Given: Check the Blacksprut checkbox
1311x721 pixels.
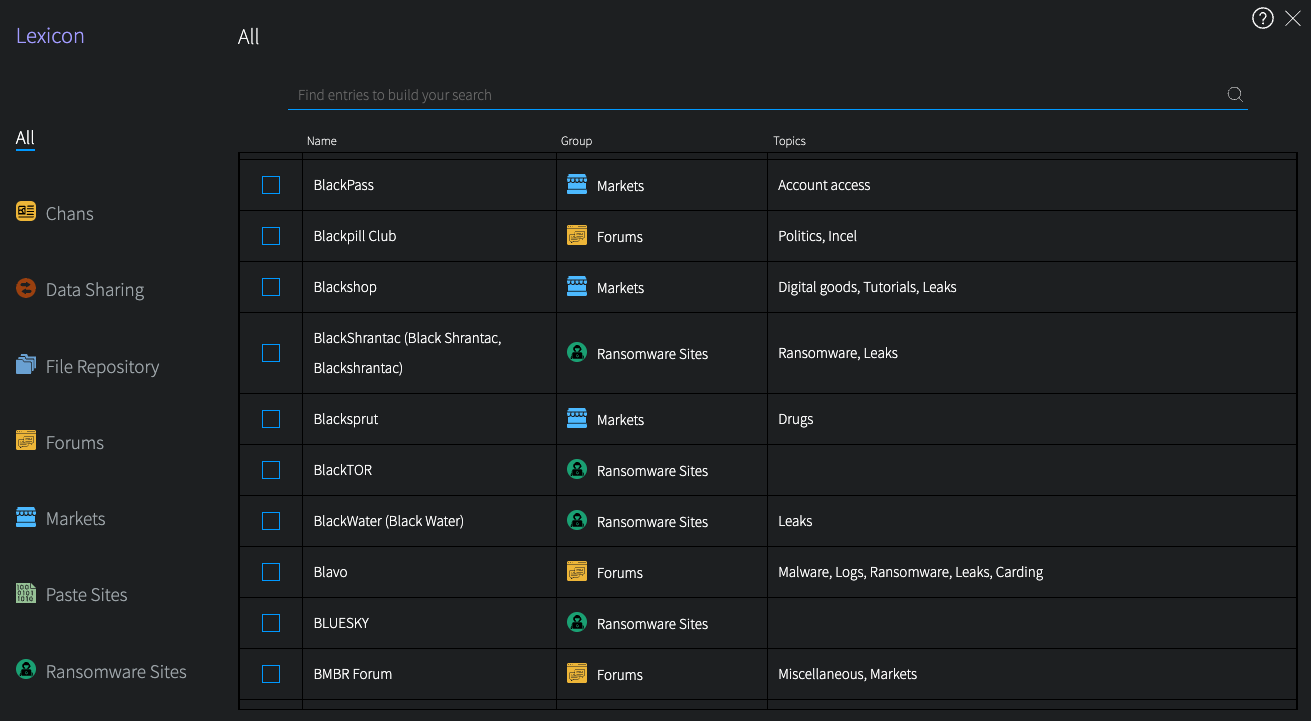Looking at the screenshot, I should 271,419.
